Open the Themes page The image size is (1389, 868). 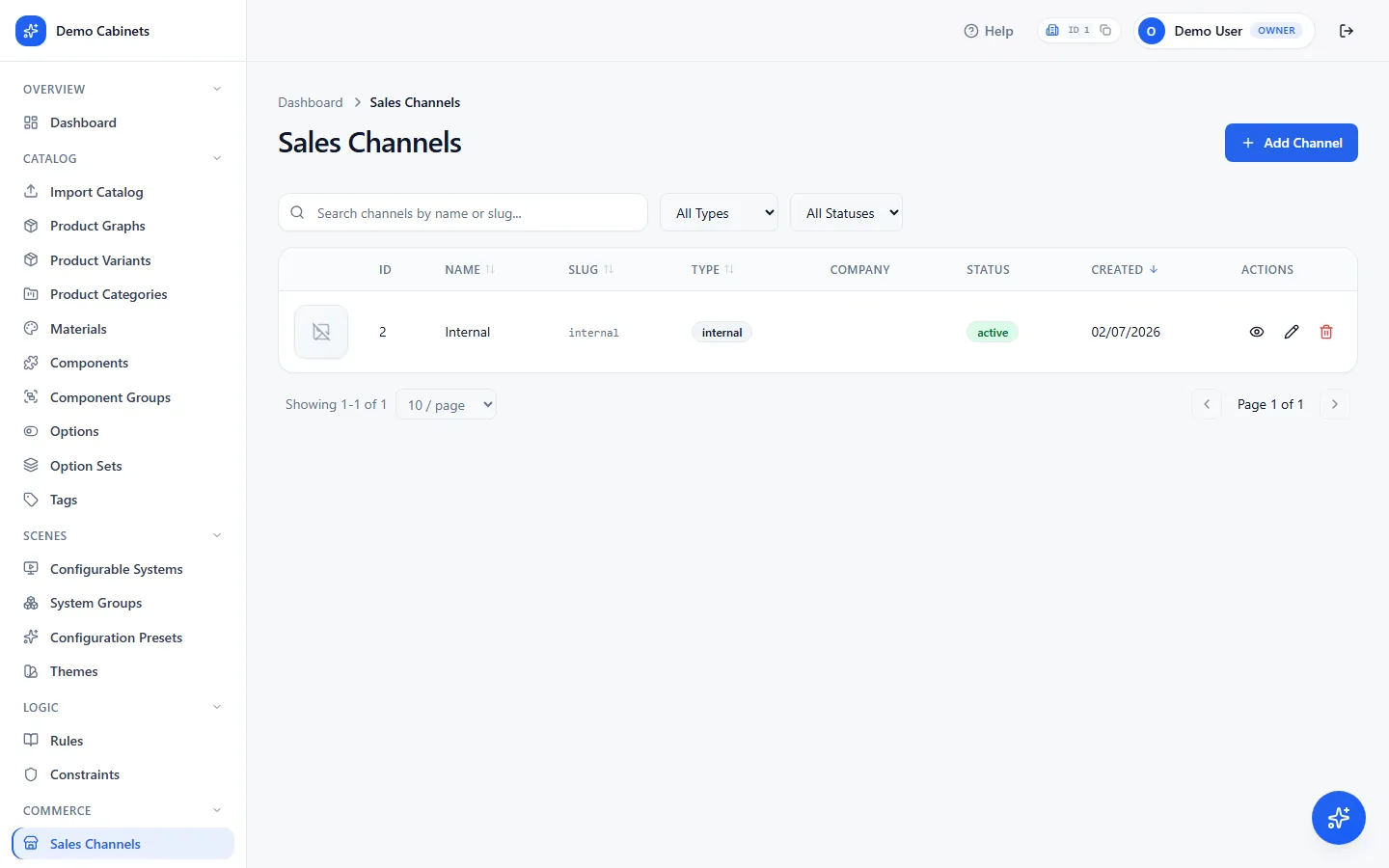(x=123, y=671)
